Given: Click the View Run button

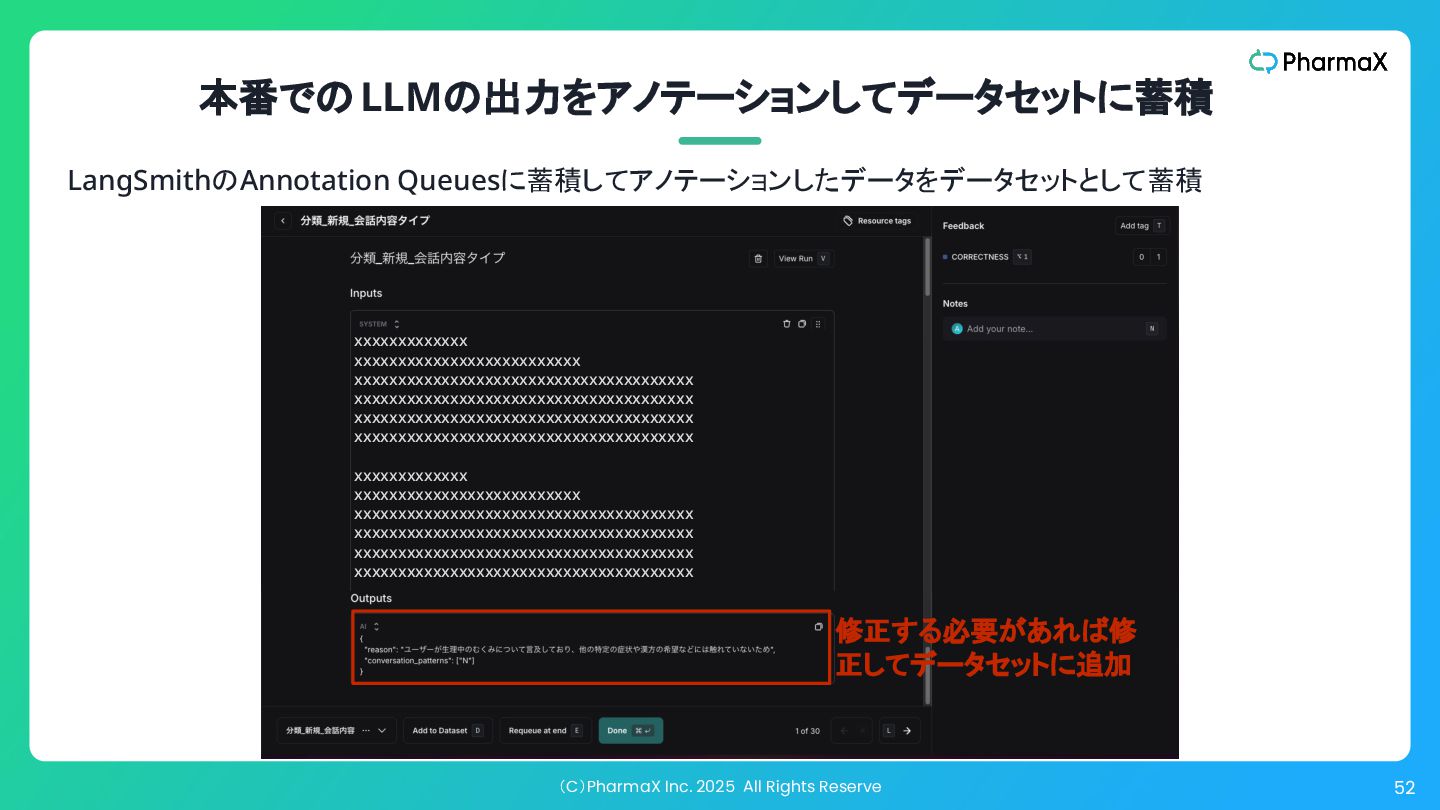Looking at the screenshot, I should [x=803, y=258].
